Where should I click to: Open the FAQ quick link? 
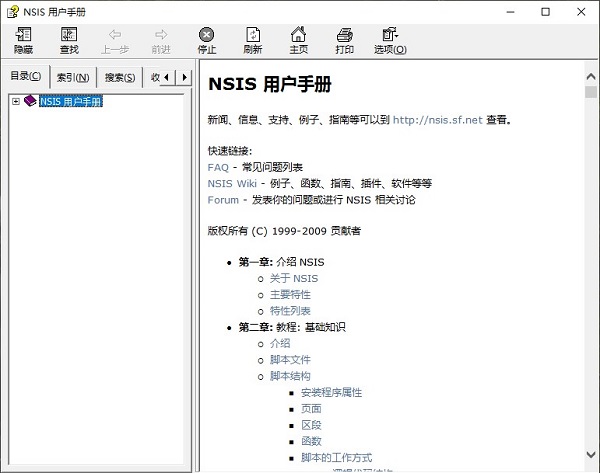218,167
